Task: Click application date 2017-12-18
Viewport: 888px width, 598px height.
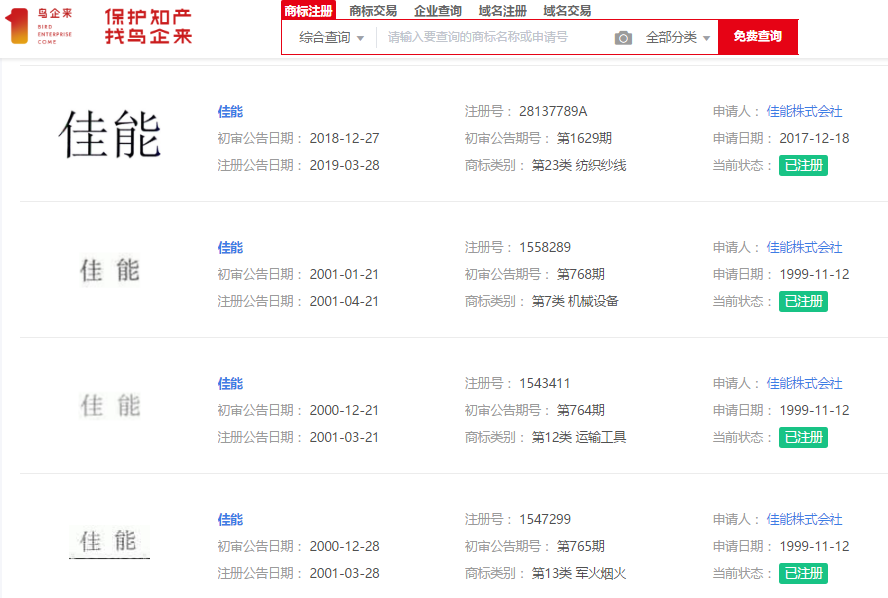Action: (814, 139)
